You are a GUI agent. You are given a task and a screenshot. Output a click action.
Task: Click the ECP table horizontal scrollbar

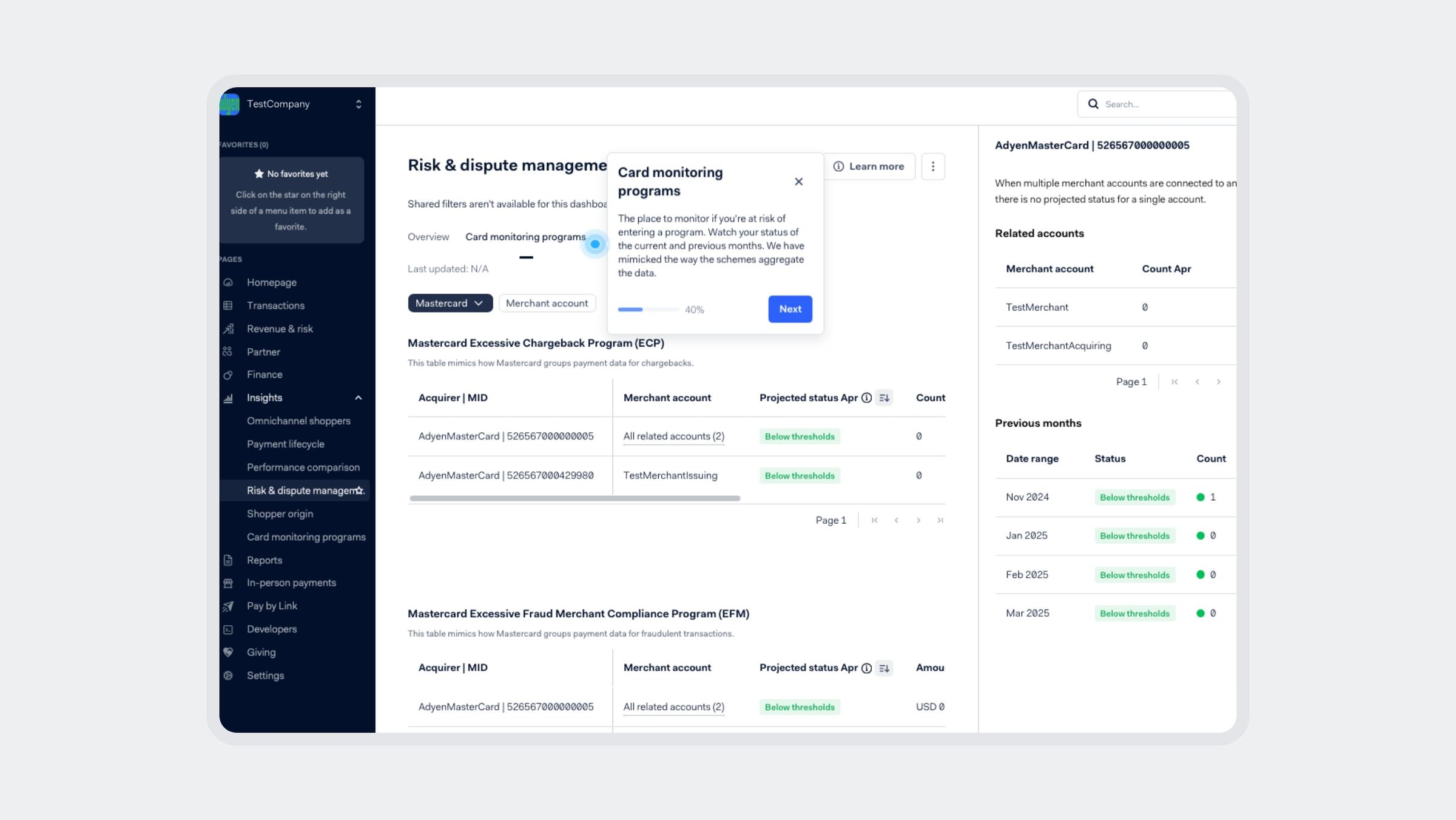[575, 498]
